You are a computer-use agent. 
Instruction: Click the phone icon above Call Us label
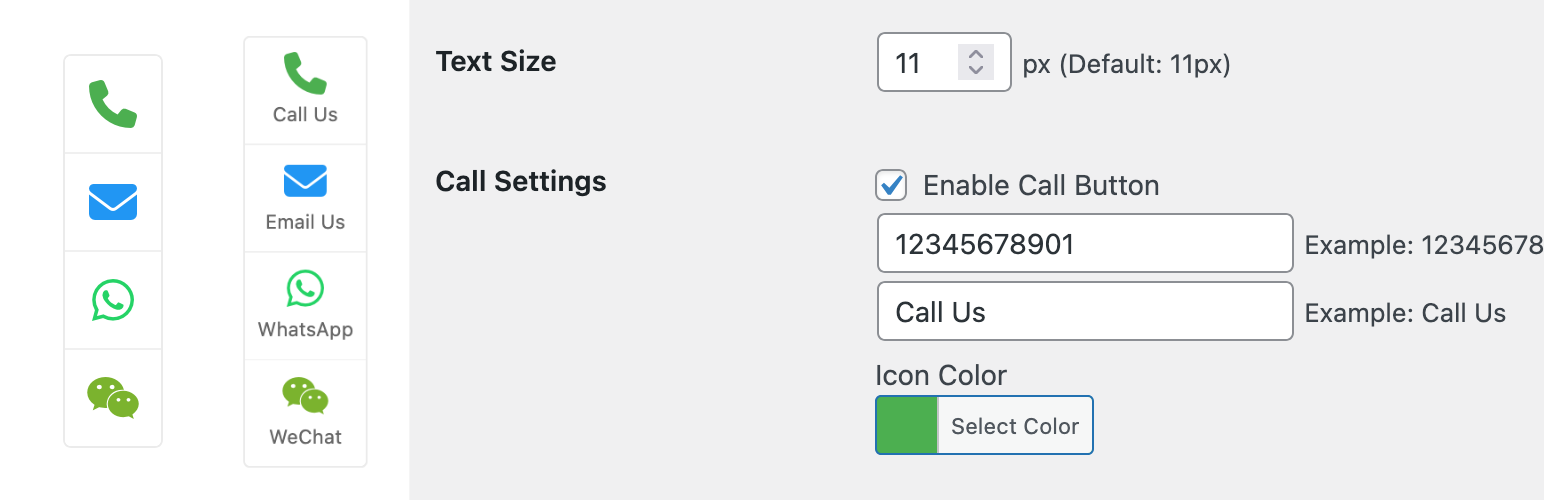(x=305, y=74)
